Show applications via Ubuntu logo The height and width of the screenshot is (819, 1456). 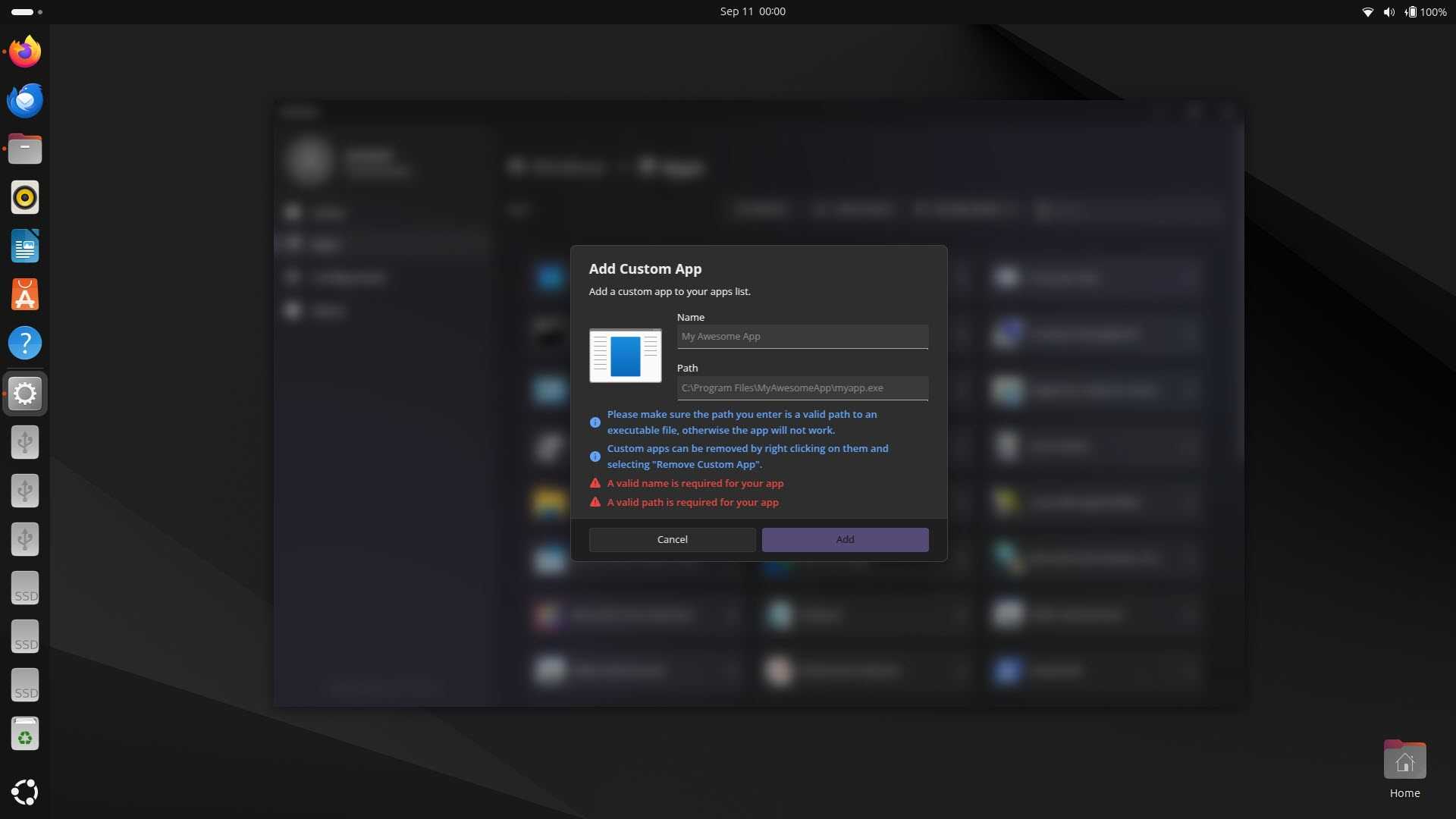(25, 792)
